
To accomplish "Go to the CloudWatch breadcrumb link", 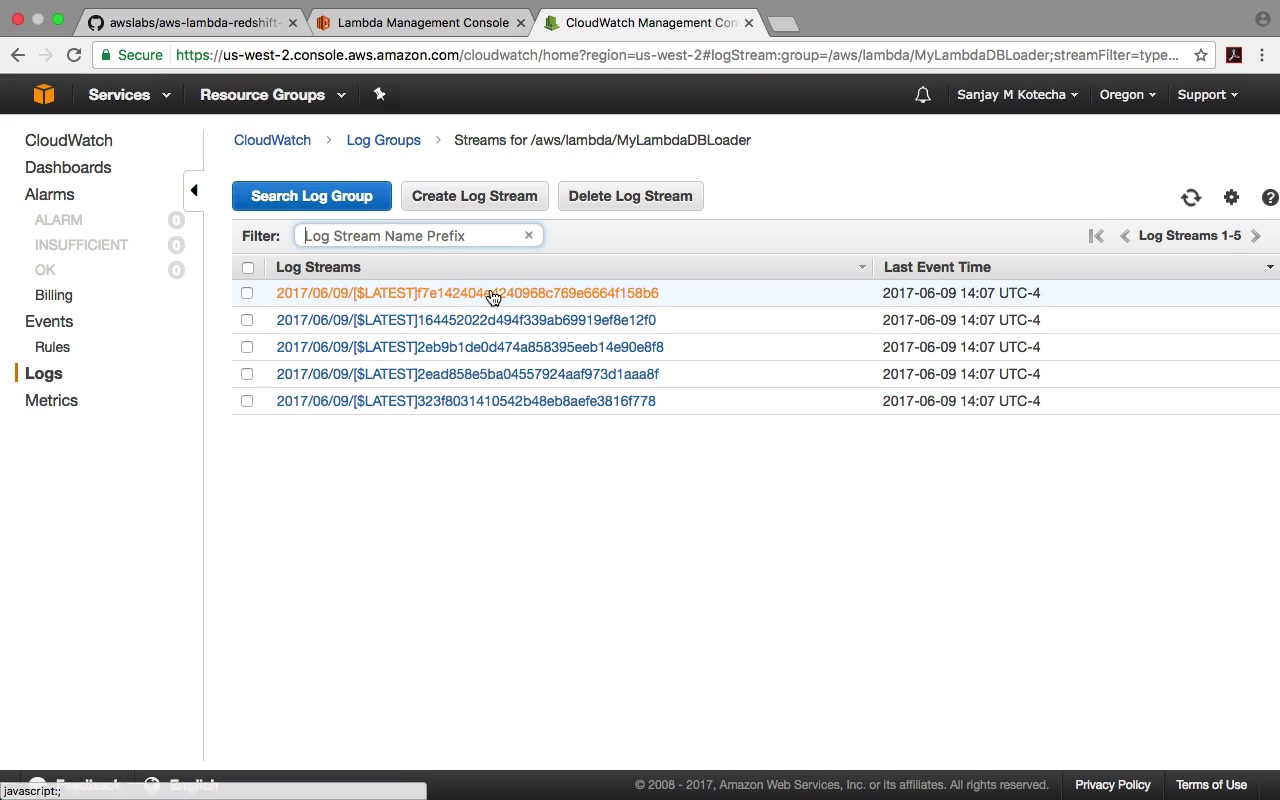I will click(272, 140).
